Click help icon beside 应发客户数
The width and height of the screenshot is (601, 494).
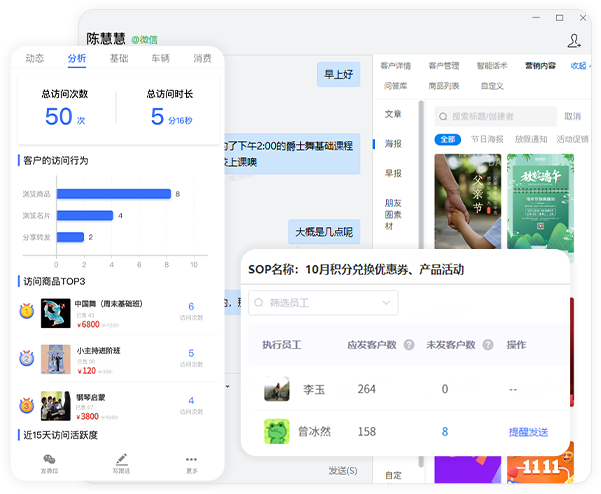coord(409,345)
